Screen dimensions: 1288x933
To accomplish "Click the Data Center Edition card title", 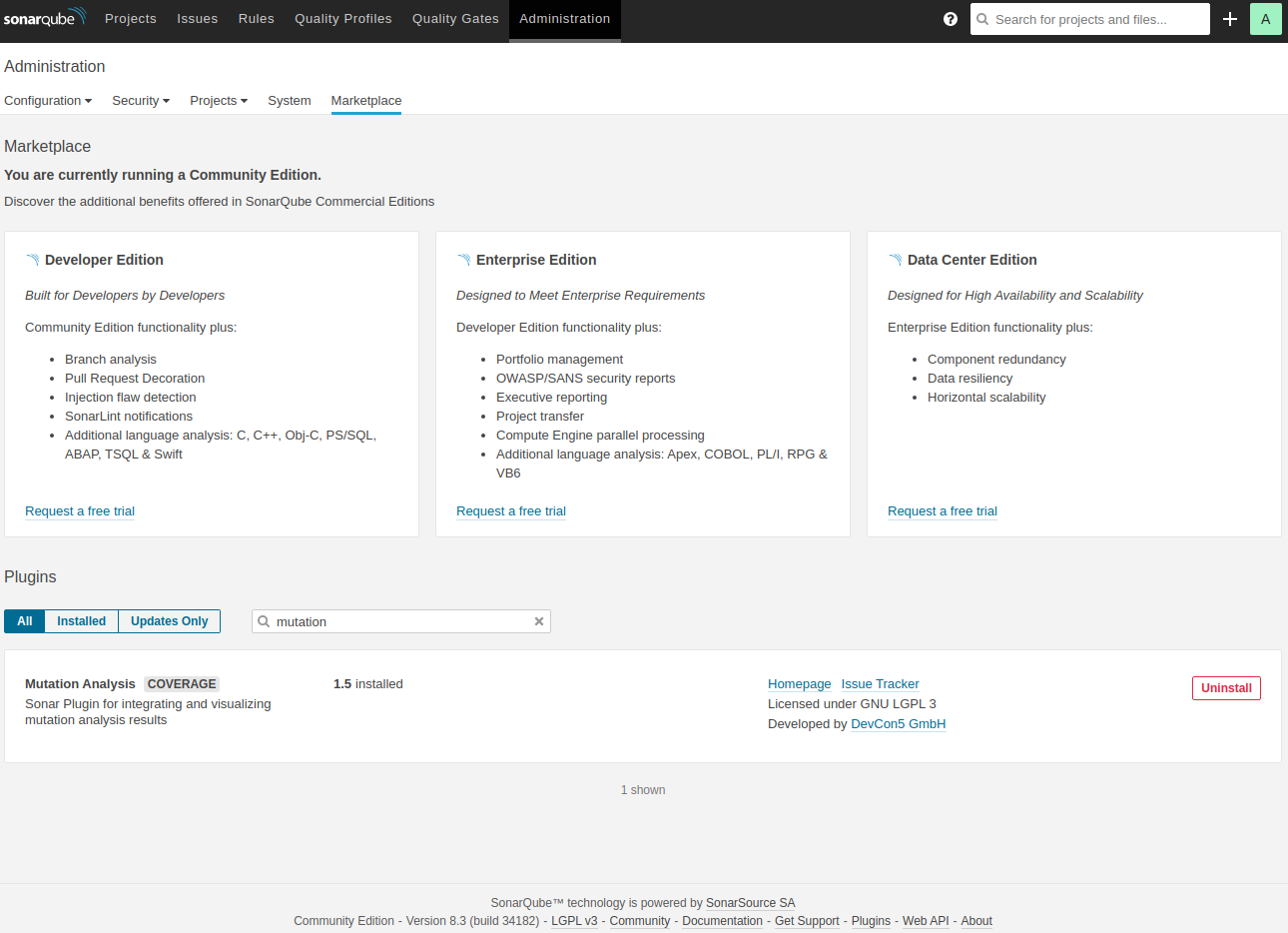I will 972,260.
